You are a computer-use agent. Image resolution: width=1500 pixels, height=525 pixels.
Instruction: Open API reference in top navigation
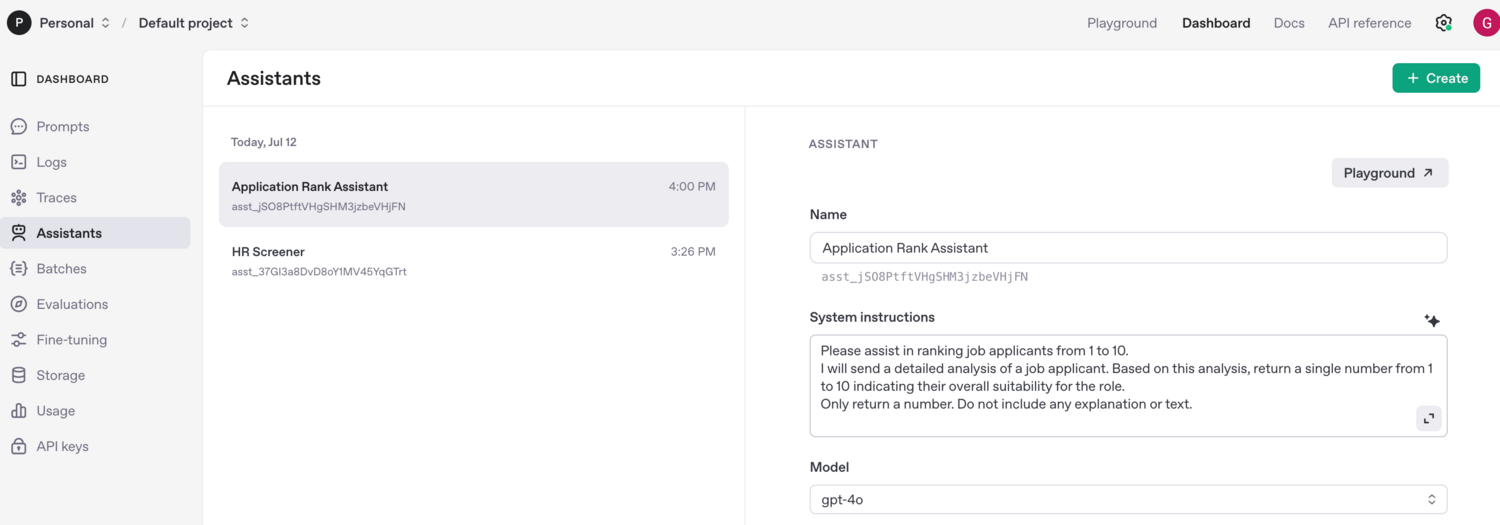1370,23
